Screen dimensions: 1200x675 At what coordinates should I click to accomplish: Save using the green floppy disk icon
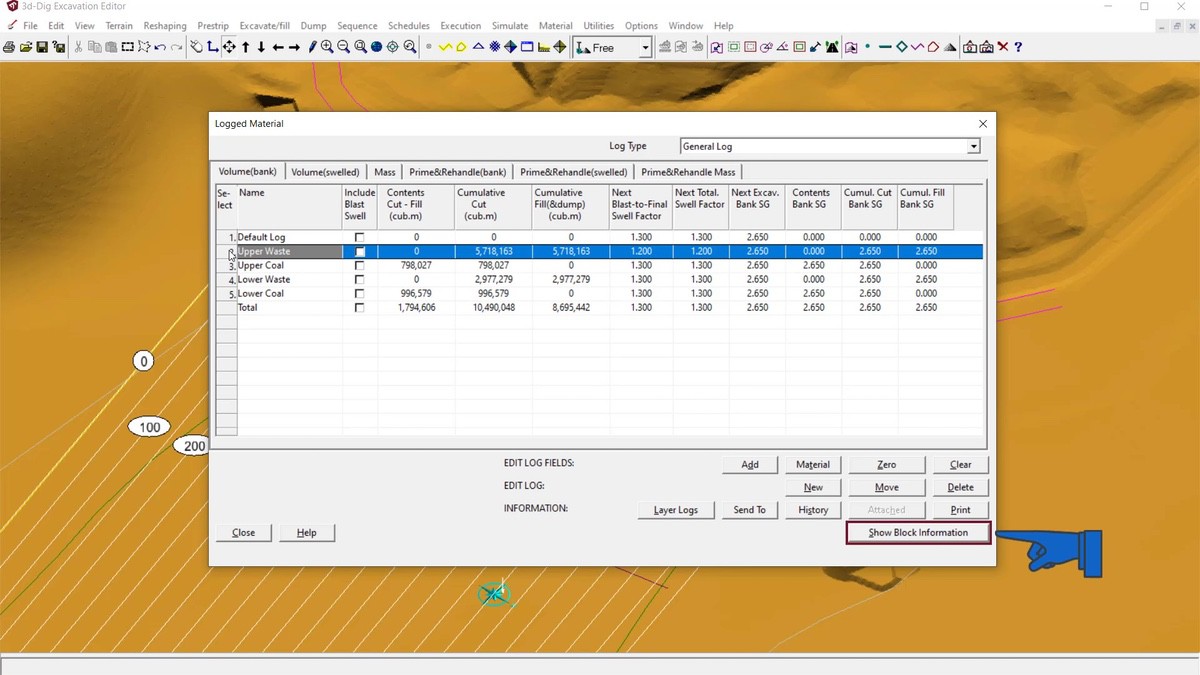click(42, 47)
